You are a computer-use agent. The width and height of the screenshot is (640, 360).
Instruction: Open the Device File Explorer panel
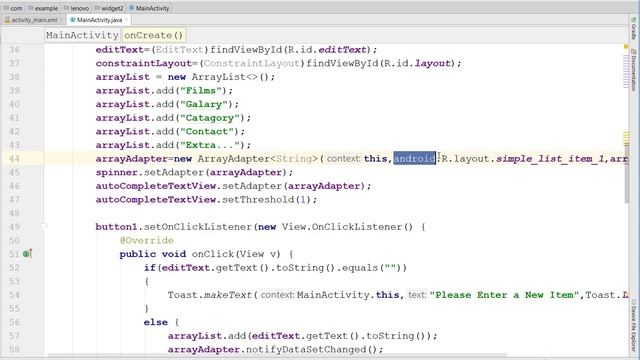[633, 325]
